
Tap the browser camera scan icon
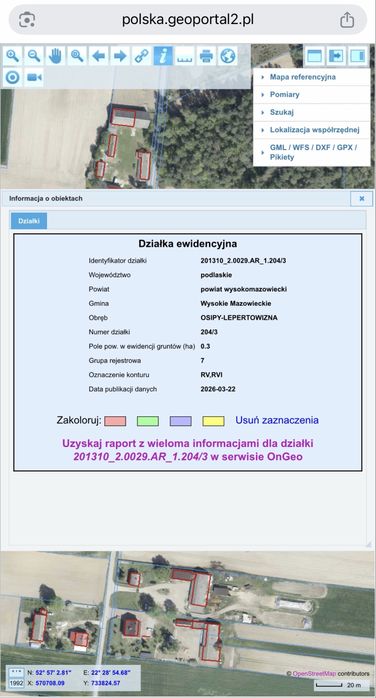(27, 20)
